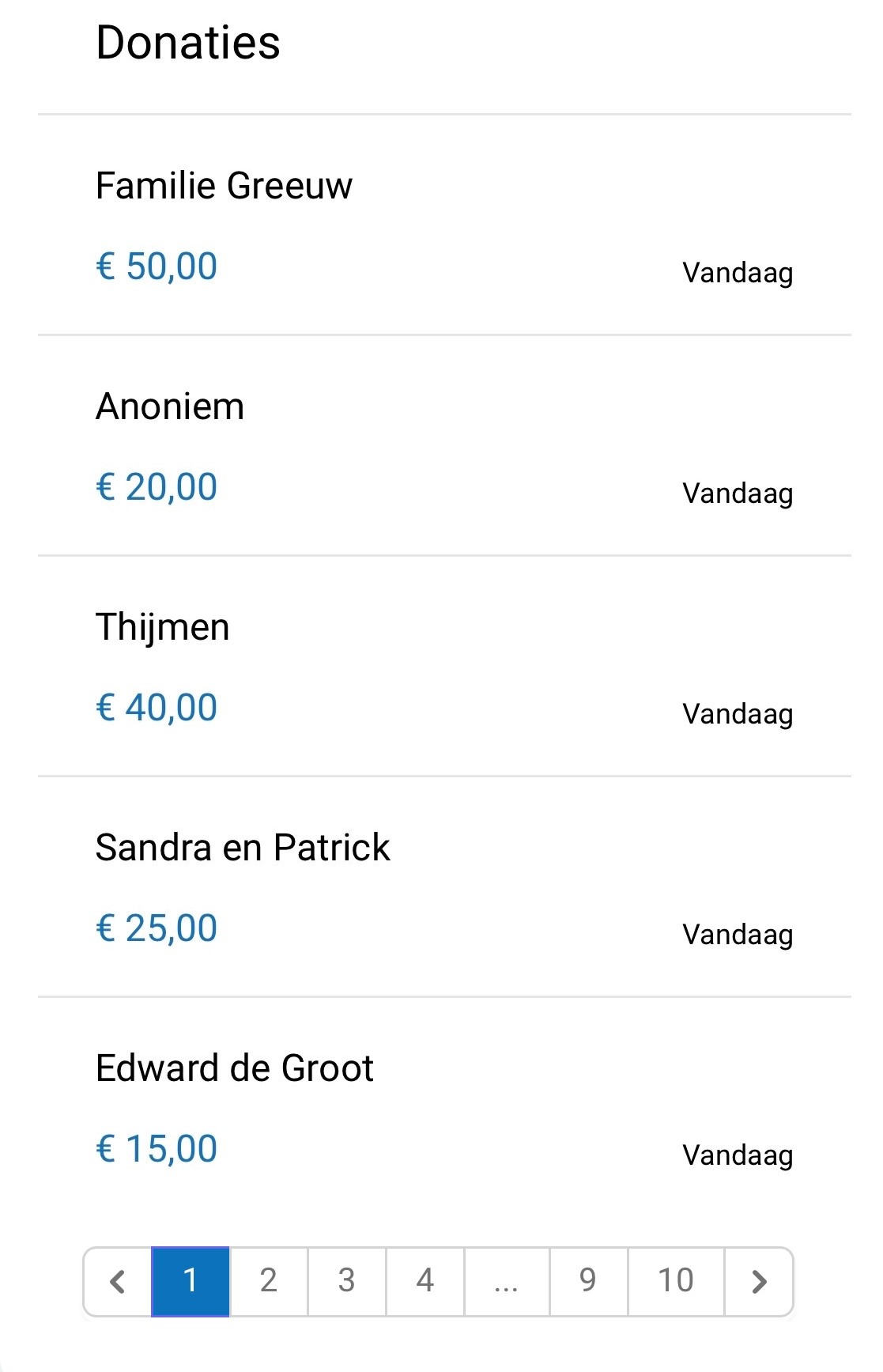This screenshot has width=883, height=1372.
Task: Click the Donaties heading
Action: pyautogui.click(x=188, y=43)
